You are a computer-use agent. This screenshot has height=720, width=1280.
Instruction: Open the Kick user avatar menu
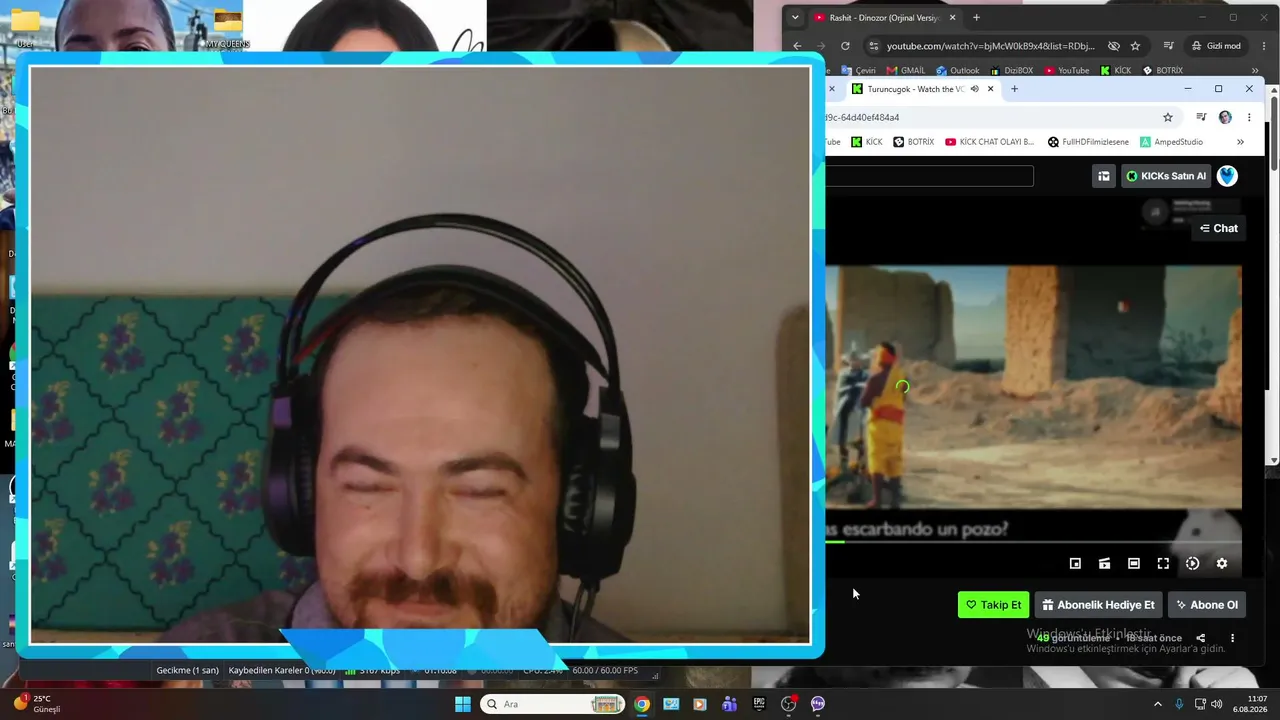(1227, 176)
